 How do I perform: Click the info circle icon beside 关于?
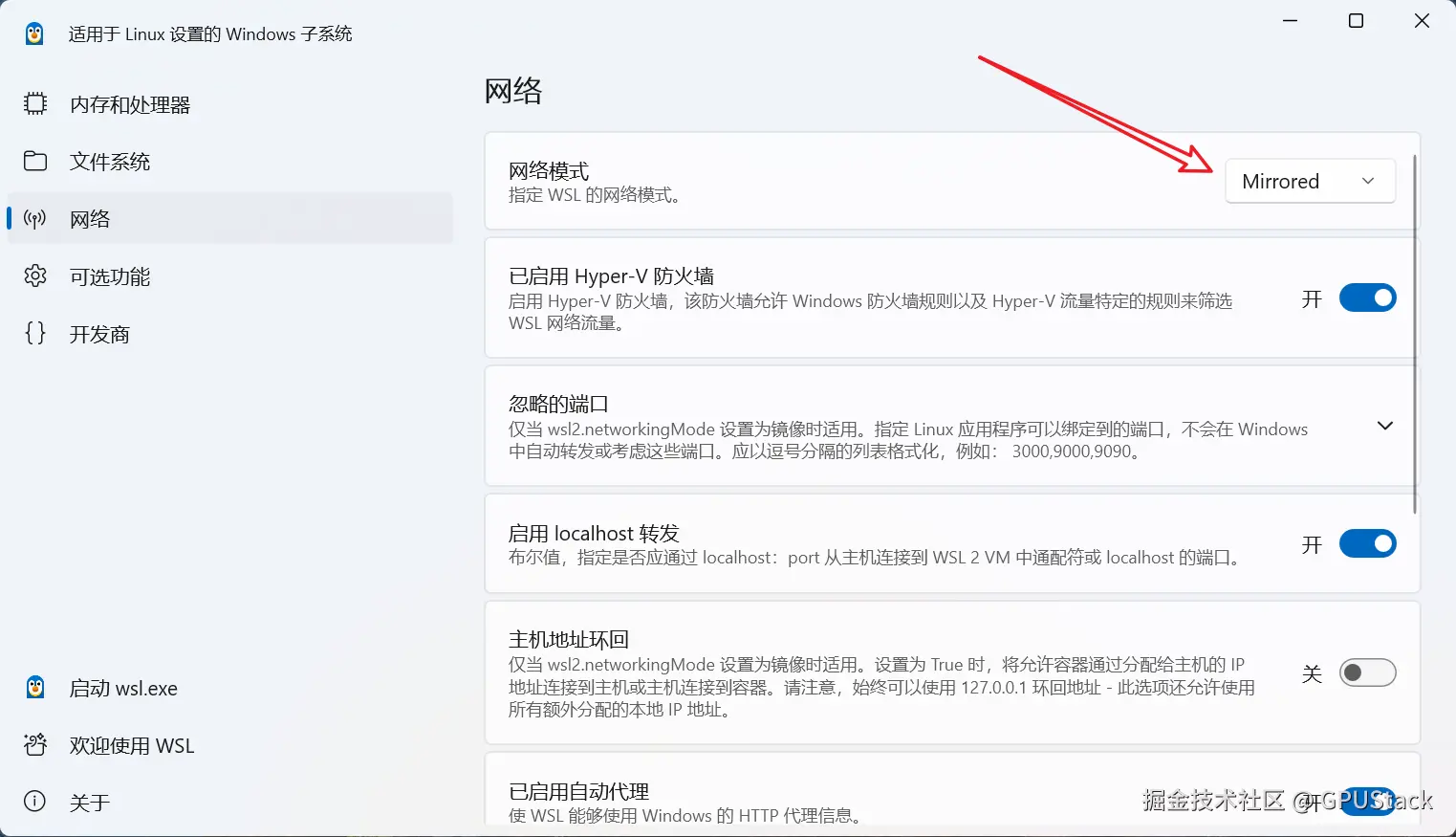(x=35, y=802)
